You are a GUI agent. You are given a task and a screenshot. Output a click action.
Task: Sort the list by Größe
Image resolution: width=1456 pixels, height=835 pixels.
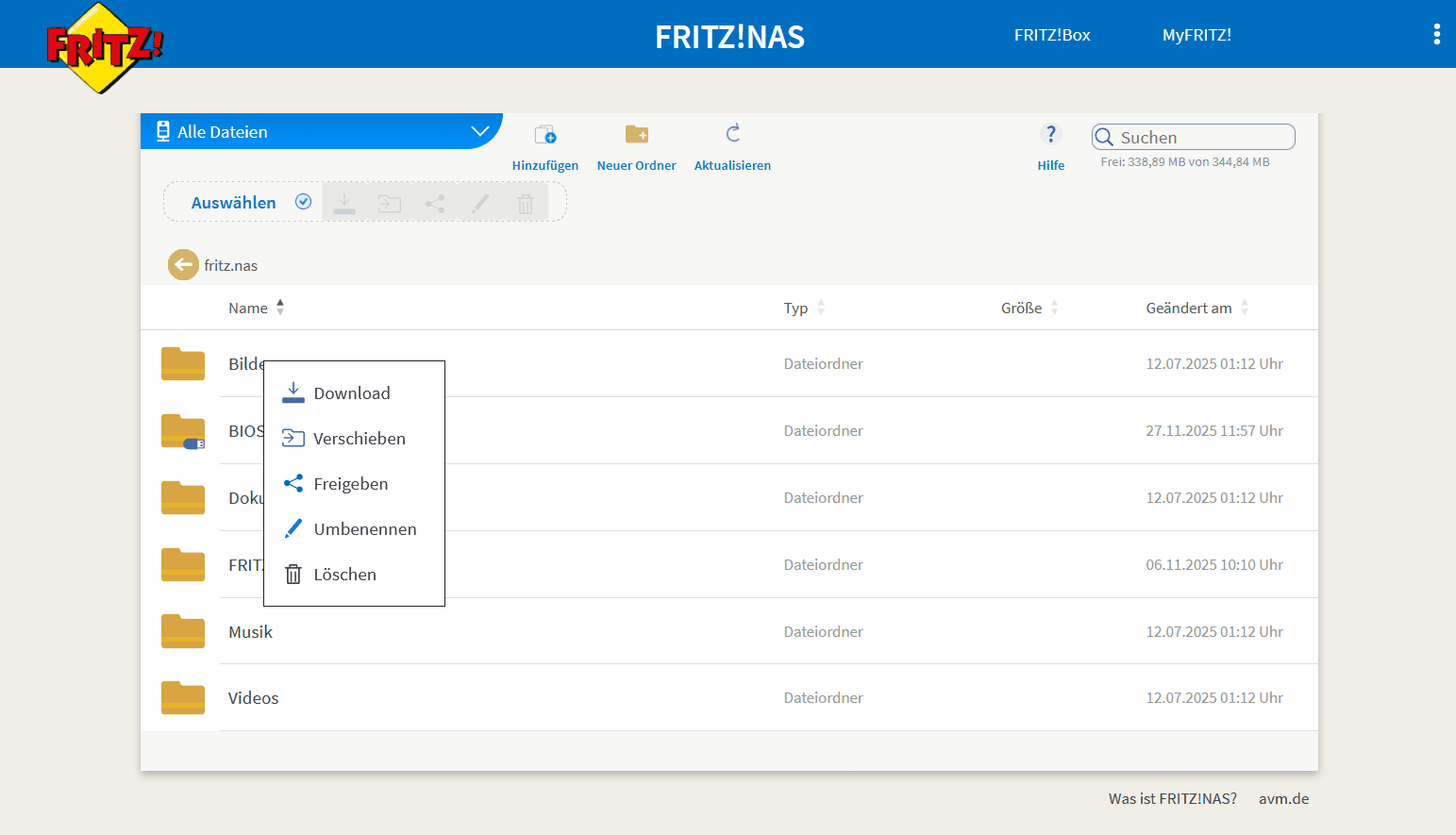click(x=1029, y=308)
